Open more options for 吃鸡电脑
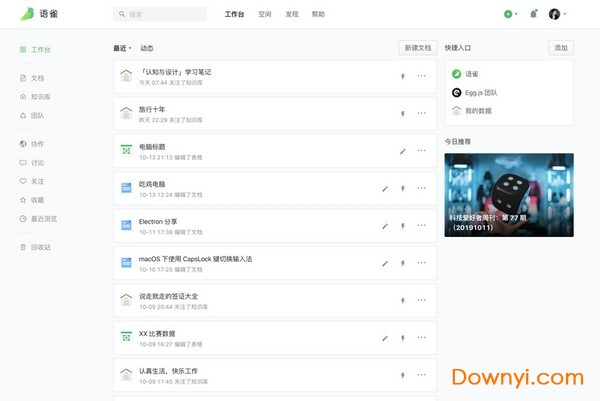Screen dimensions: 600x401 point(422,188)
